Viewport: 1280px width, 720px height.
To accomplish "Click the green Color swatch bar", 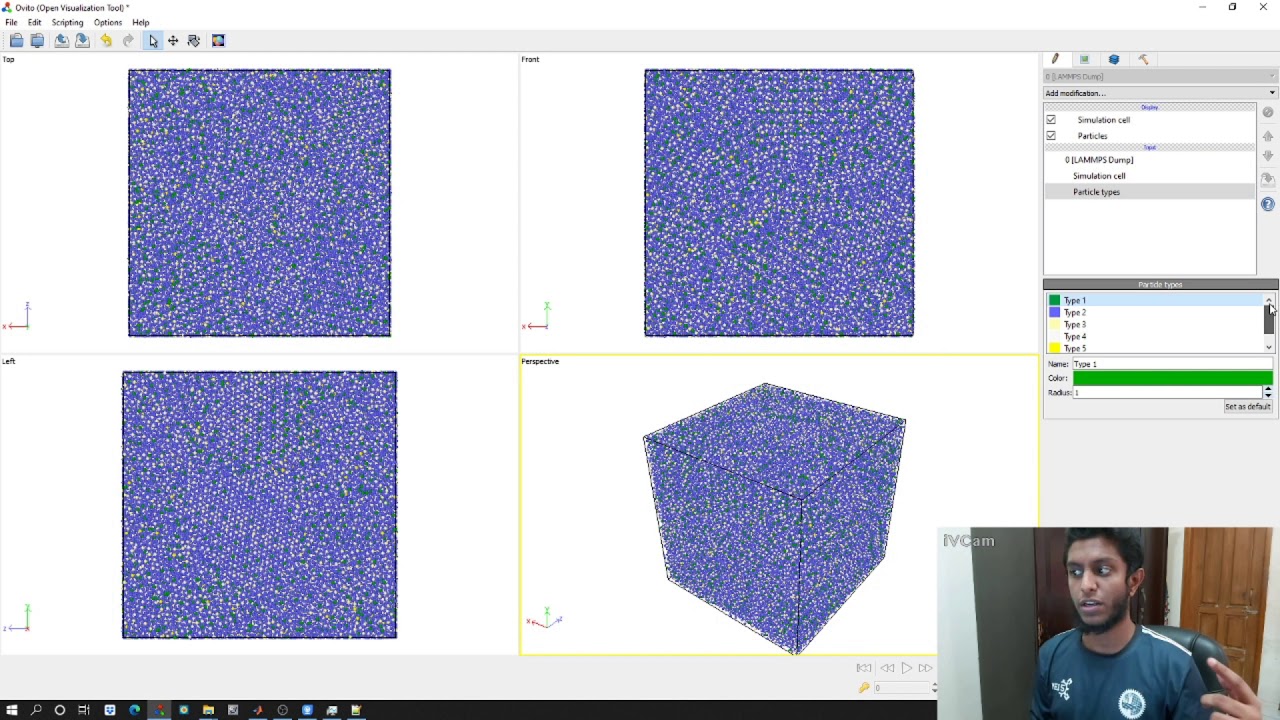I will pos(1172,378).
